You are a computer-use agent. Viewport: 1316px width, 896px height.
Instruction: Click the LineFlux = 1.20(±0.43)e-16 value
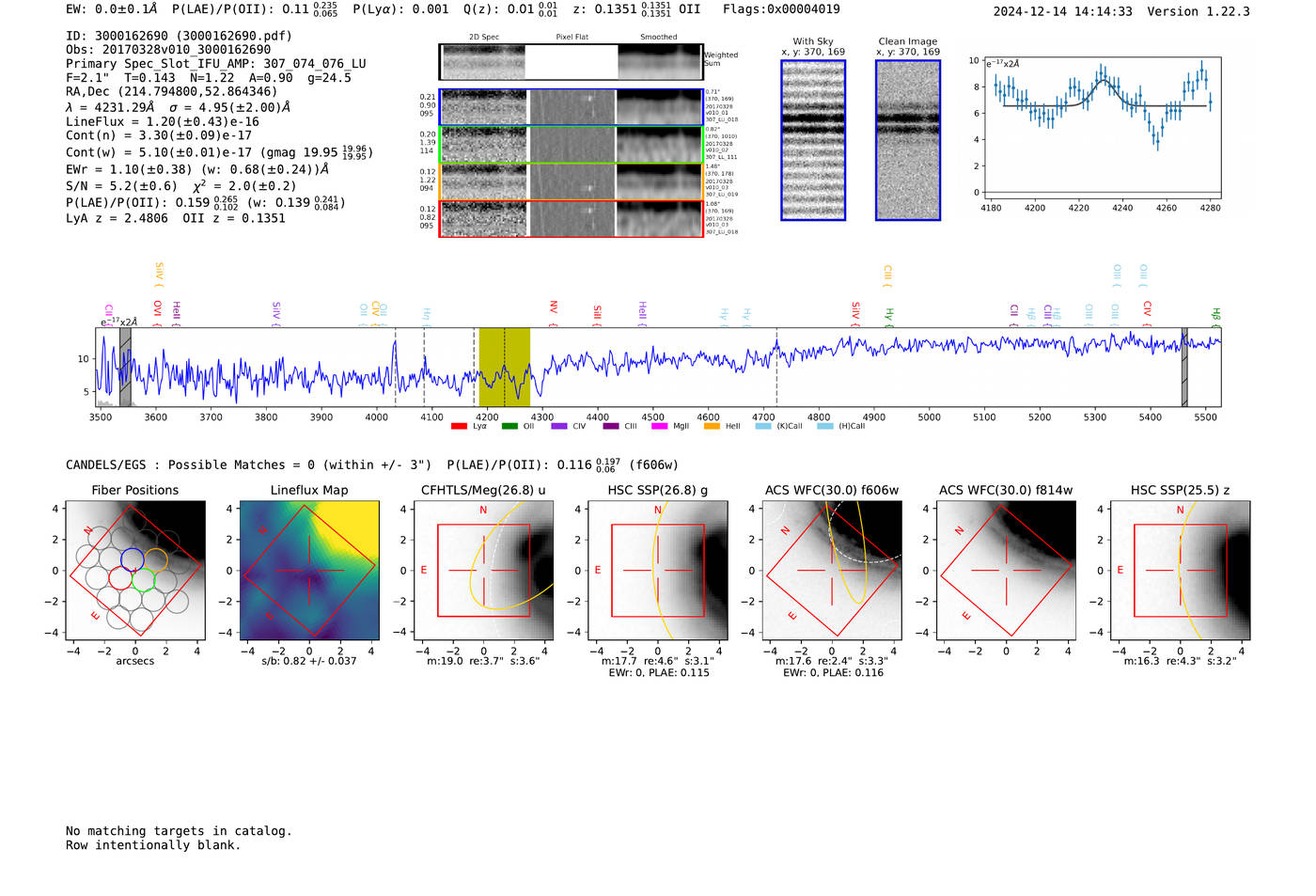(x=163, y=122)
